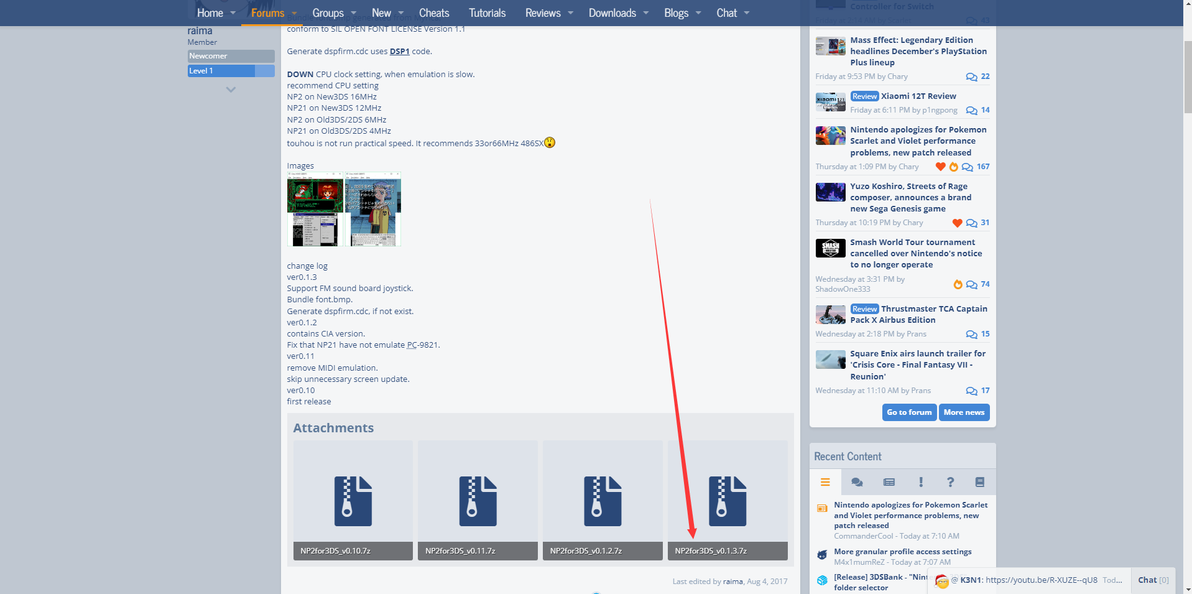1192x594 pixels.
Task: Open the forum posts icon in Recent Content
Action: coord(857,482)
